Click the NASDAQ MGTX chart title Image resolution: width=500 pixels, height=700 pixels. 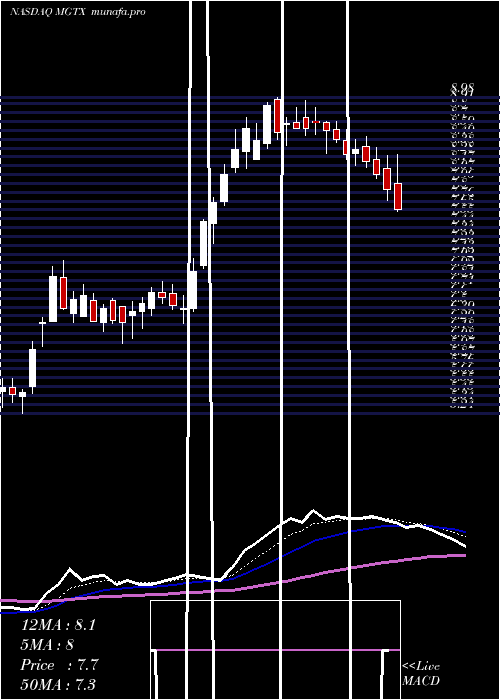point(78,12)
